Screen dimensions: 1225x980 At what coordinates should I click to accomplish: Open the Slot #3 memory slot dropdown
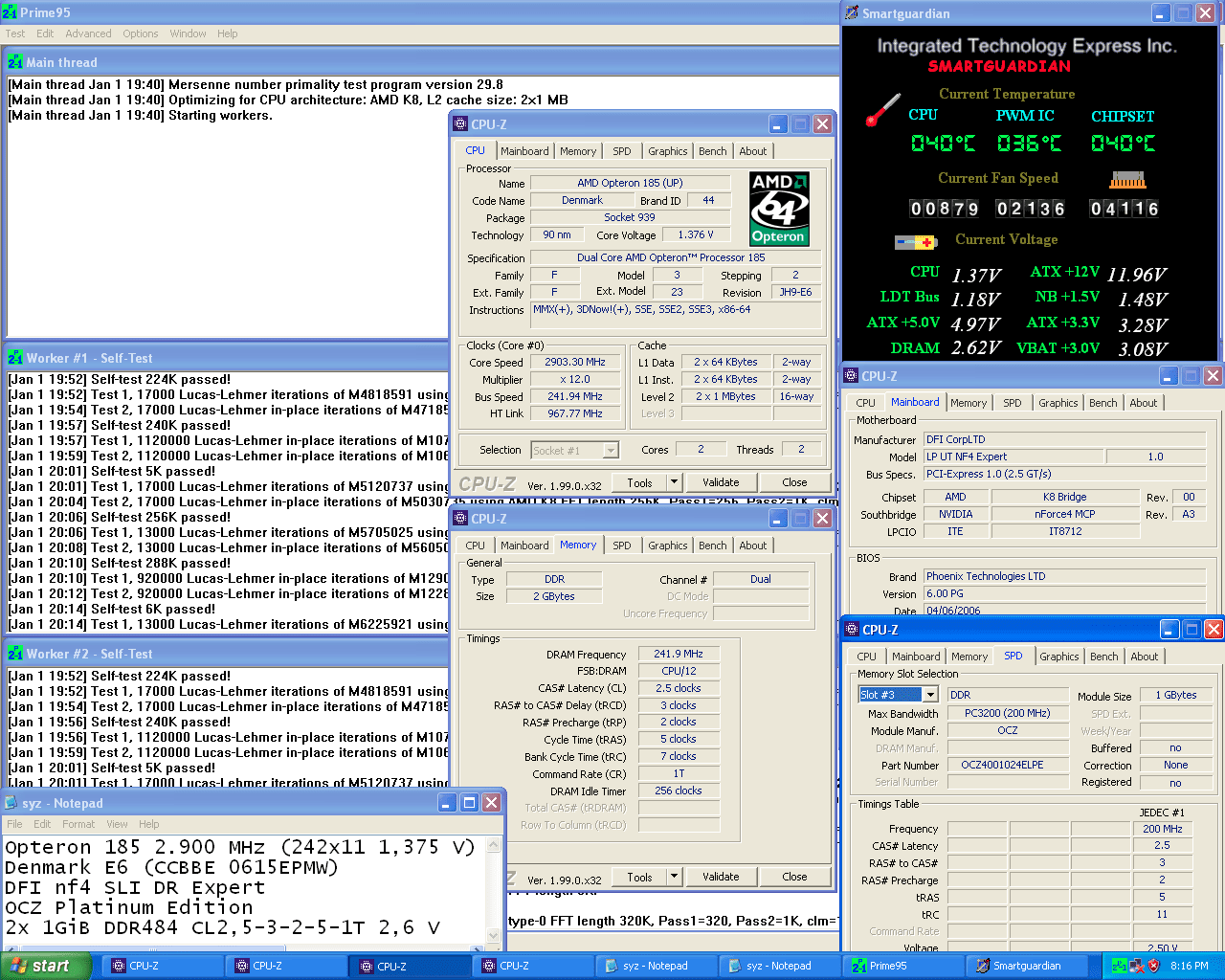930,695
